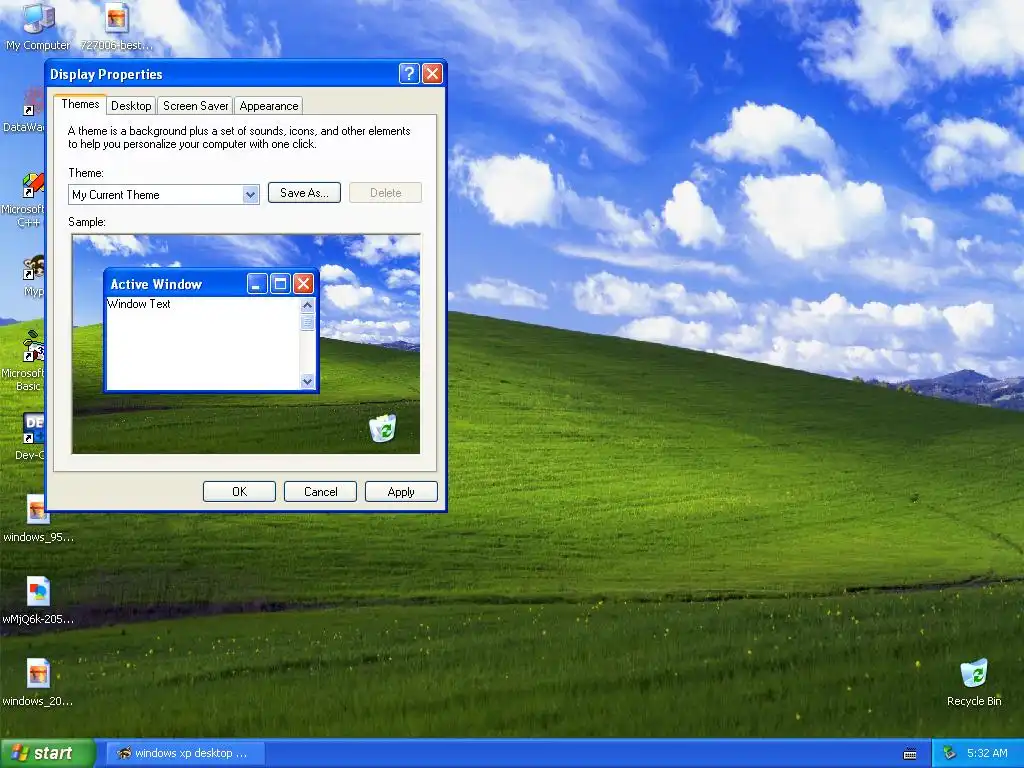This screenshot has height=768, width=1024.
Task: Click the 5:32 AM clock
Action: click(987, 753)
